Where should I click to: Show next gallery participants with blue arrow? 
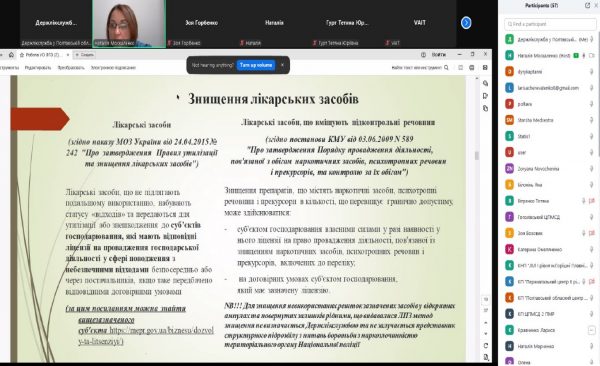pos(466,23)
